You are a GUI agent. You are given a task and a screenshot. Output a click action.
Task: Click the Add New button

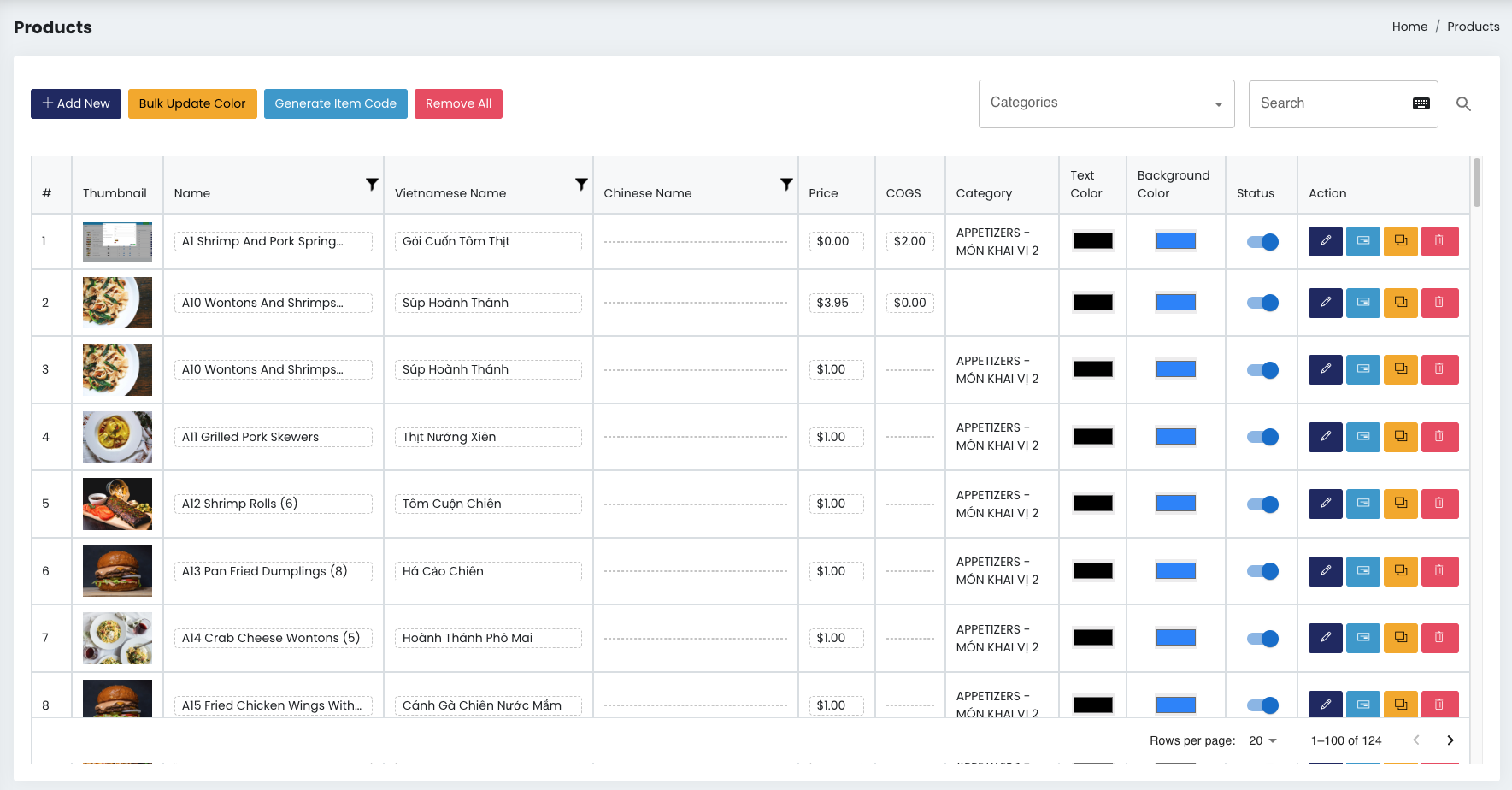(x=76, y=103)
